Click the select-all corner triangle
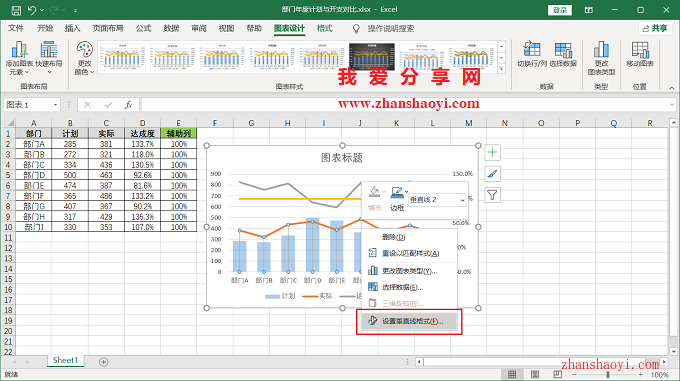This screenshot has height=381, width=680. 10,123
